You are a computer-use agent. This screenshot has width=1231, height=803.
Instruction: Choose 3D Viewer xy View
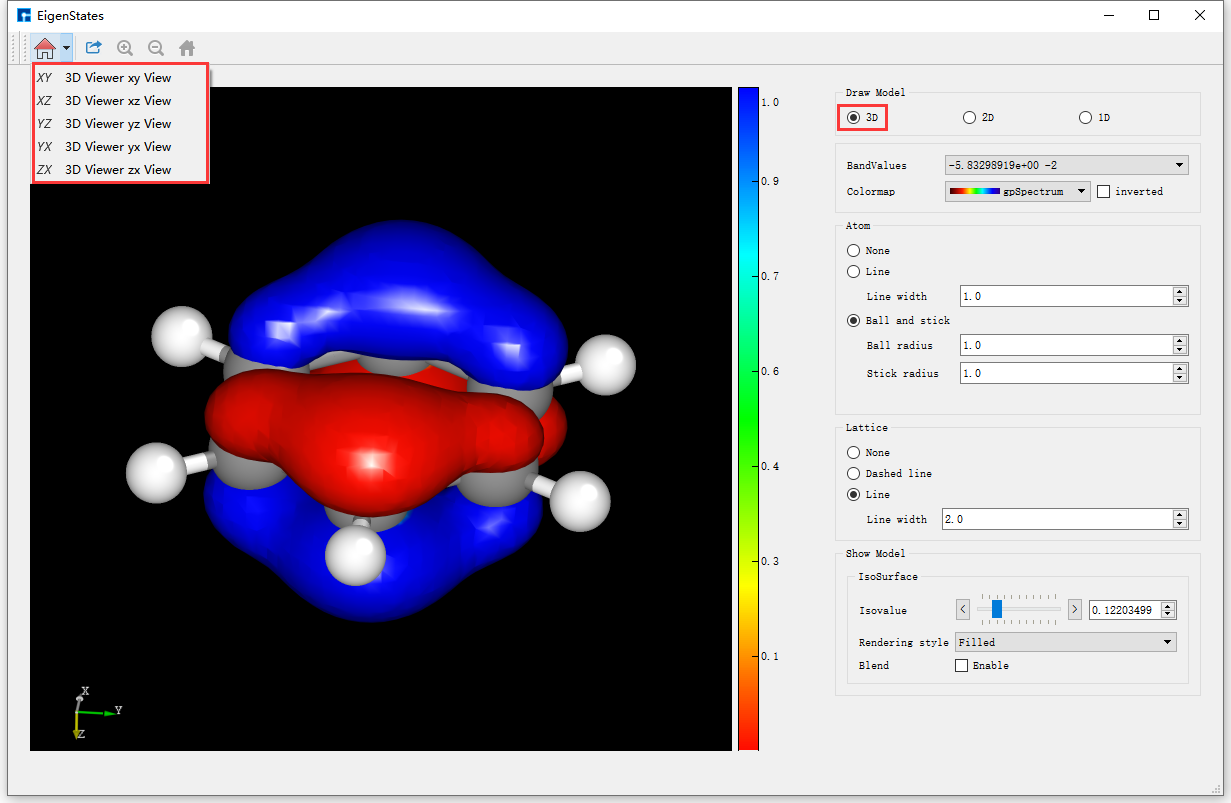tap(118, 77)
